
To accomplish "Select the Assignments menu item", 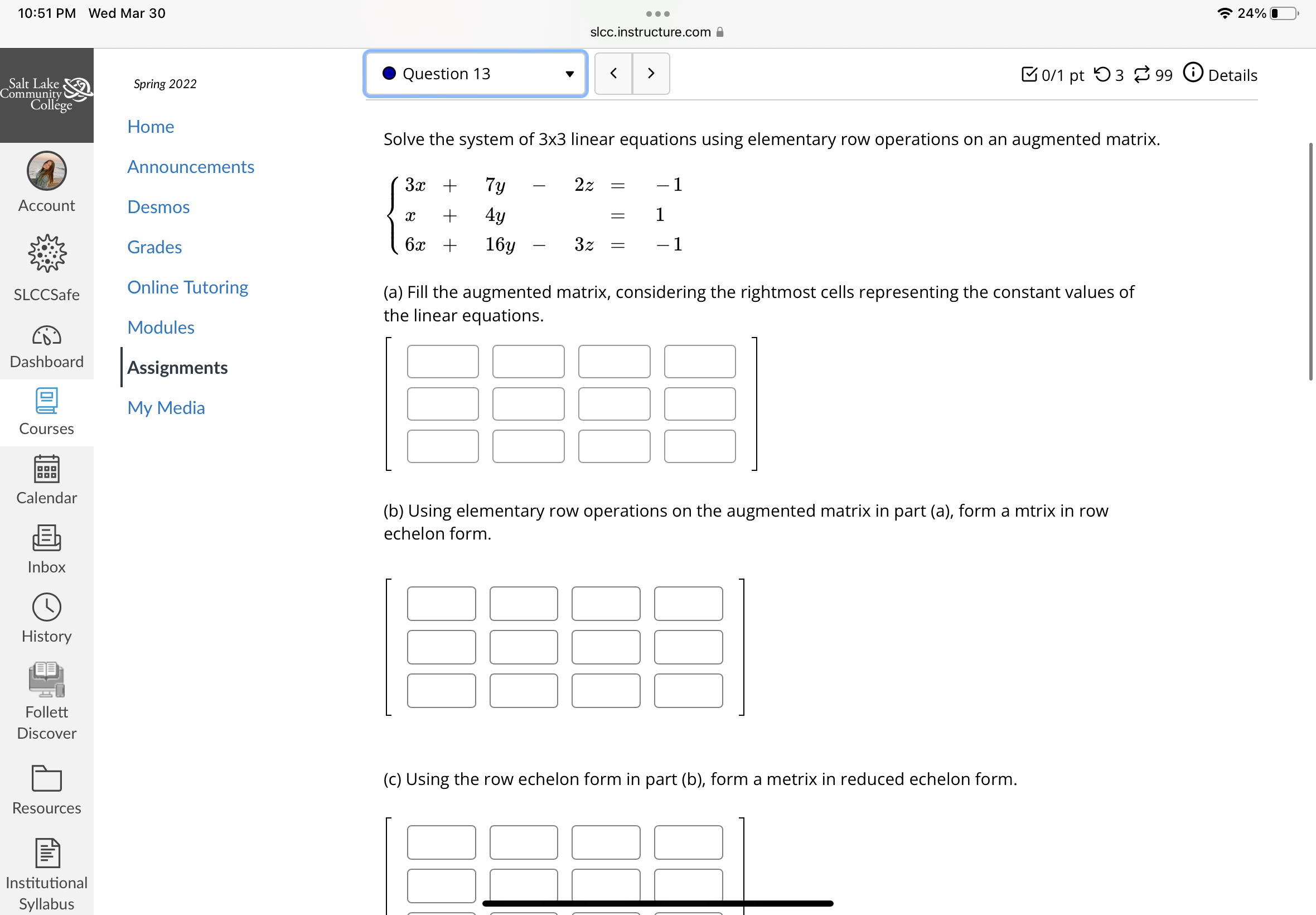I will tap(177, 368).
